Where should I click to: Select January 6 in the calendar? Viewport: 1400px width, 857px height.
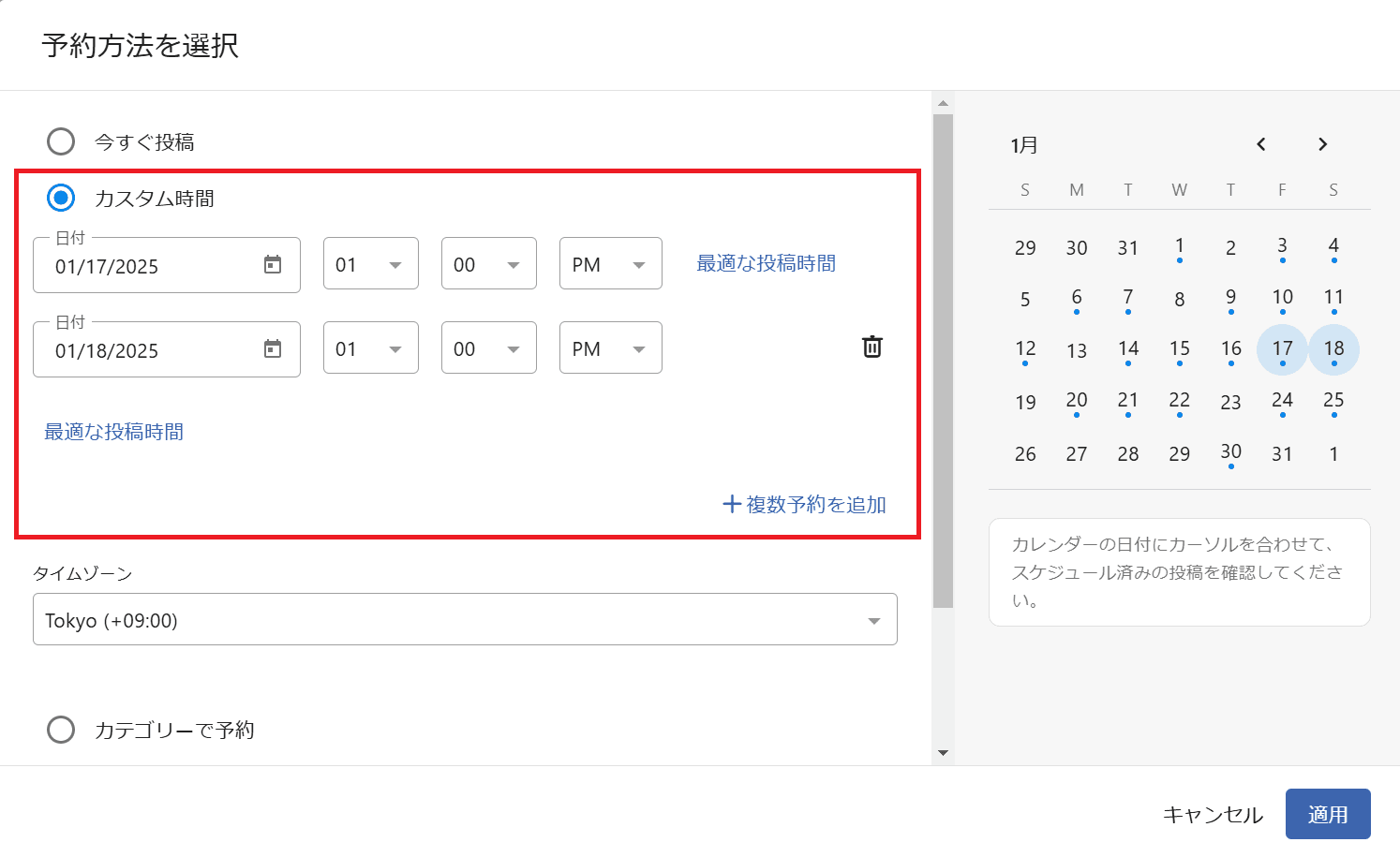[1077, 298]
